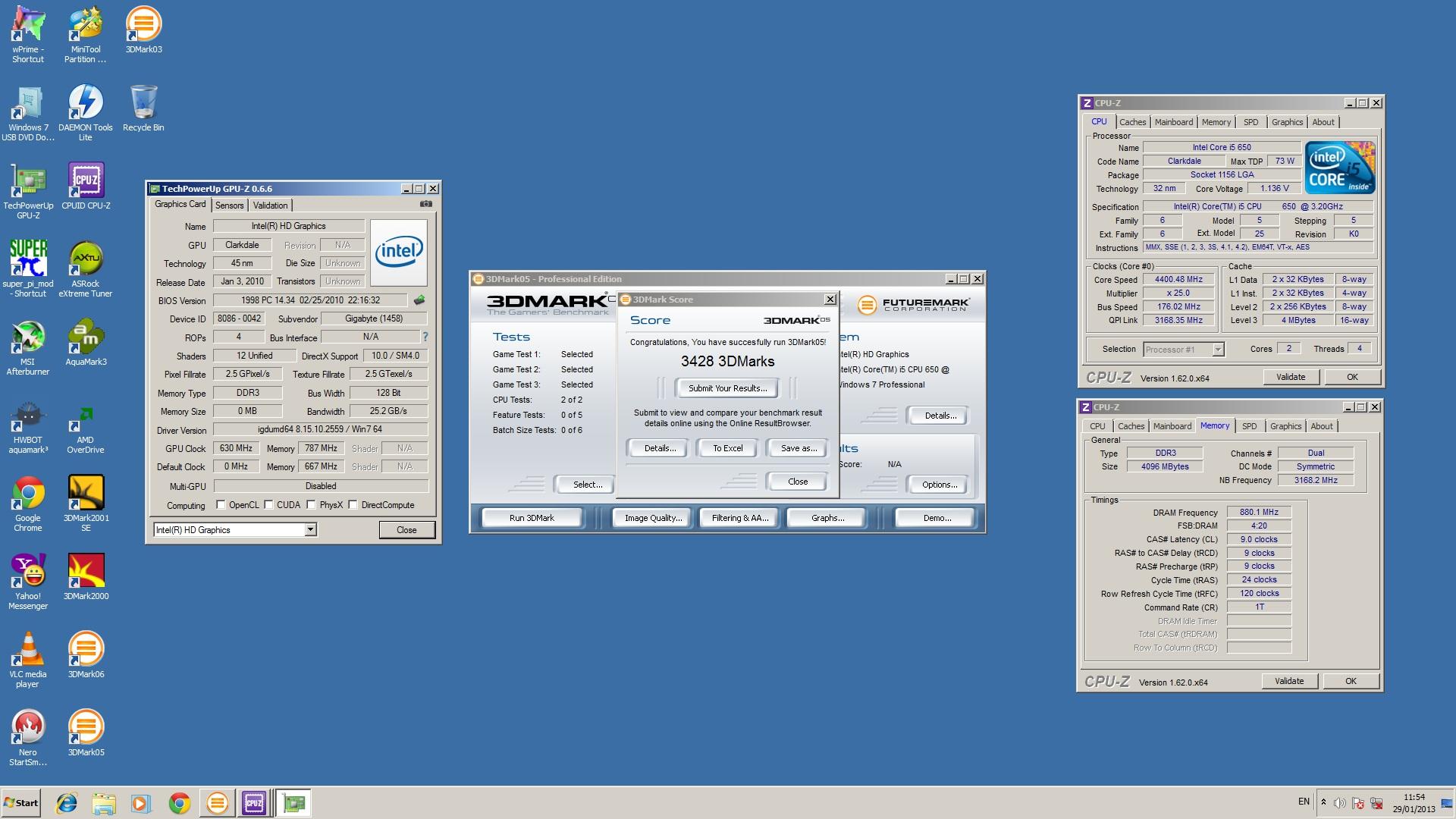Open the wPrime shortcut on the desktop

[x=28, y=35]
